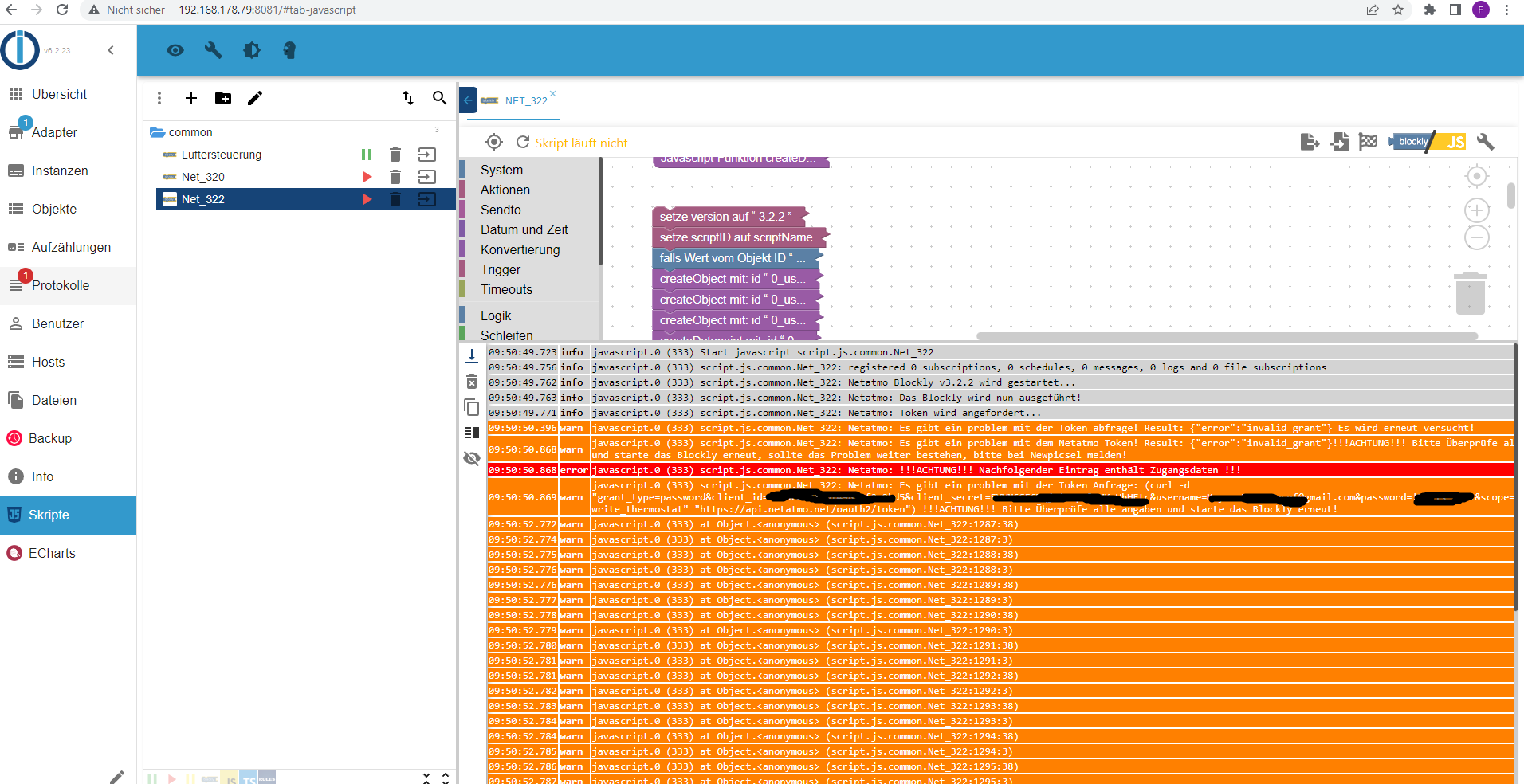Click the locate script target icon
This screenshot has width=1524, height=784.
[494, 142]
